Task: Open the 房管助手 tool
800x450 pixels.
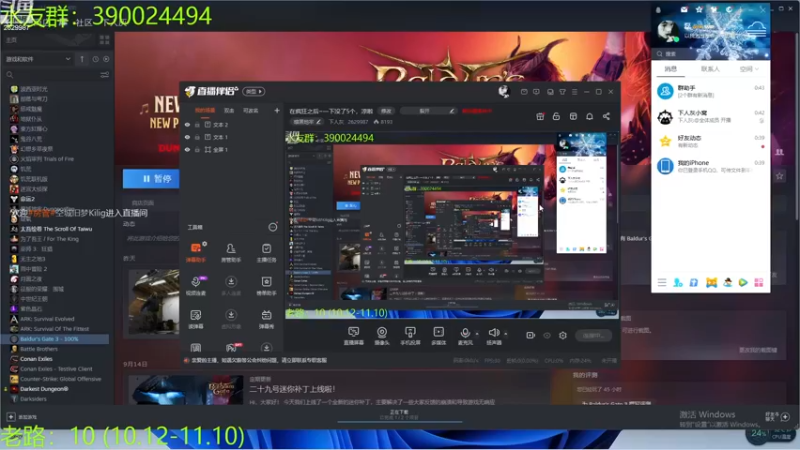Action: pyautogui.click(x=231, y=252)
